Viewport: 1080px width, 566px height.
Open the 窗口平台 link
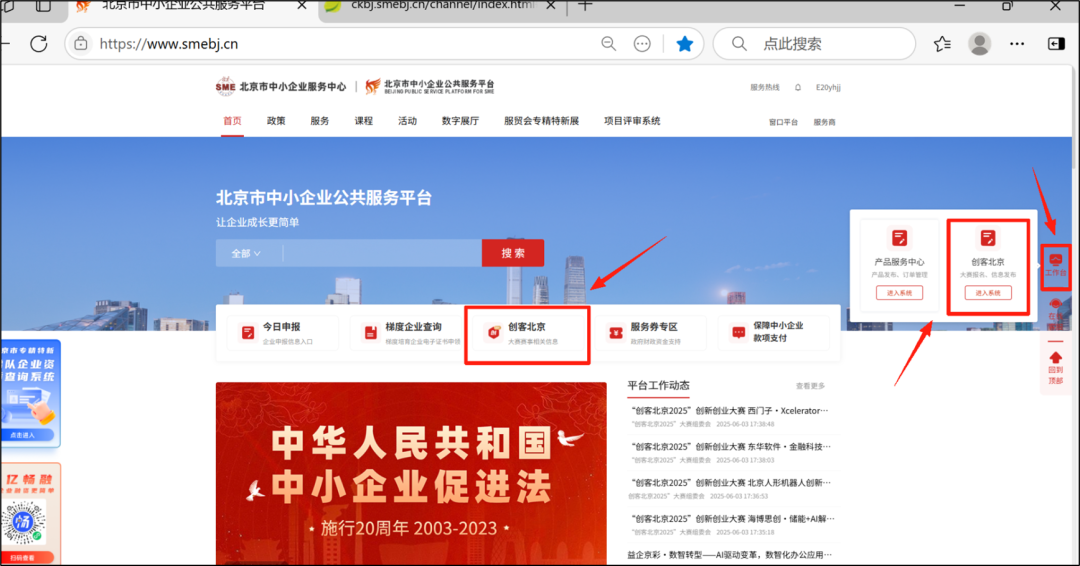(783, 123)
